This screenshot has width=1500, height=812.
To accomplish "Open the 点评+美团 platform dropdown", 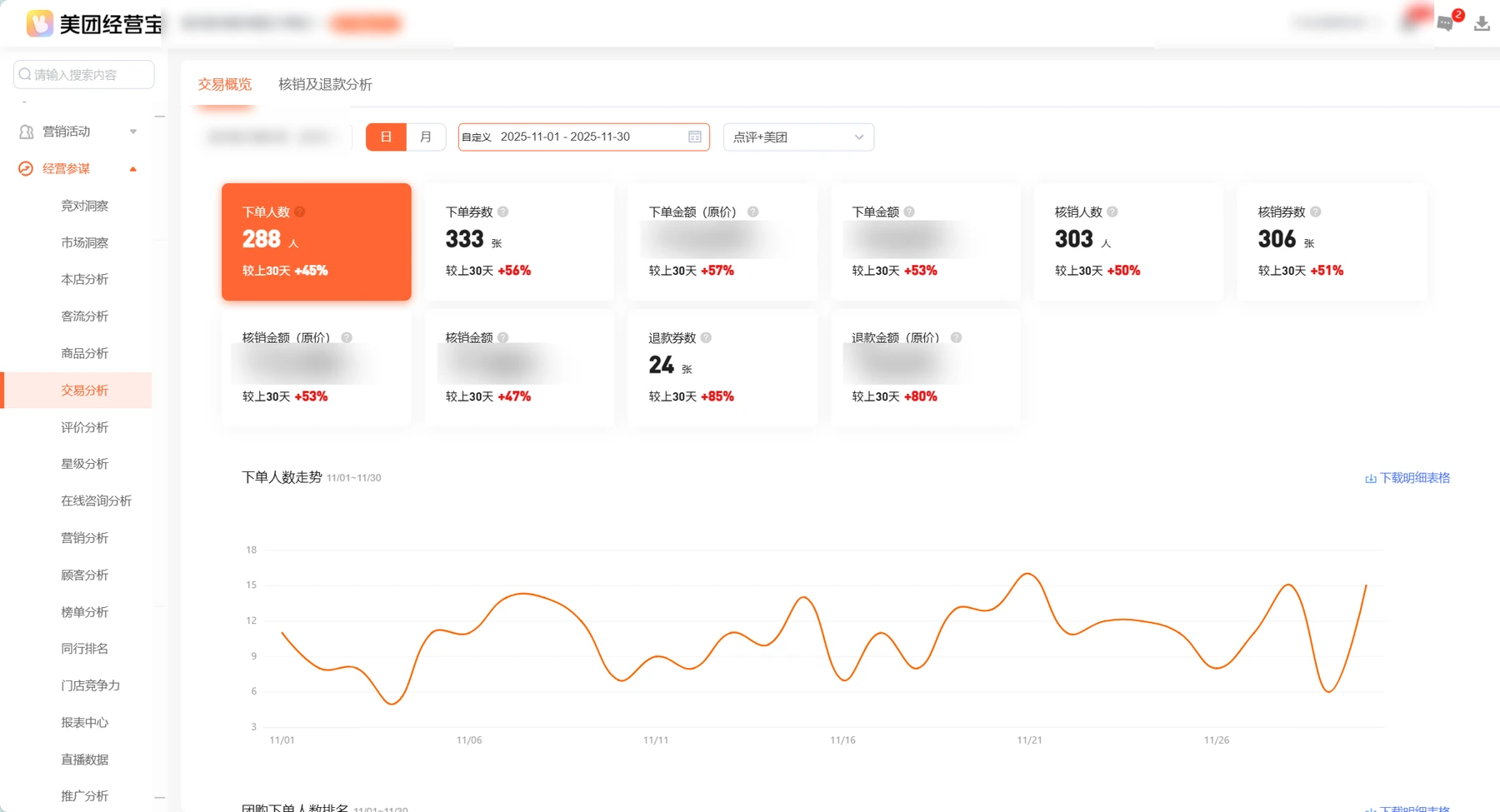I will (798, 137).
